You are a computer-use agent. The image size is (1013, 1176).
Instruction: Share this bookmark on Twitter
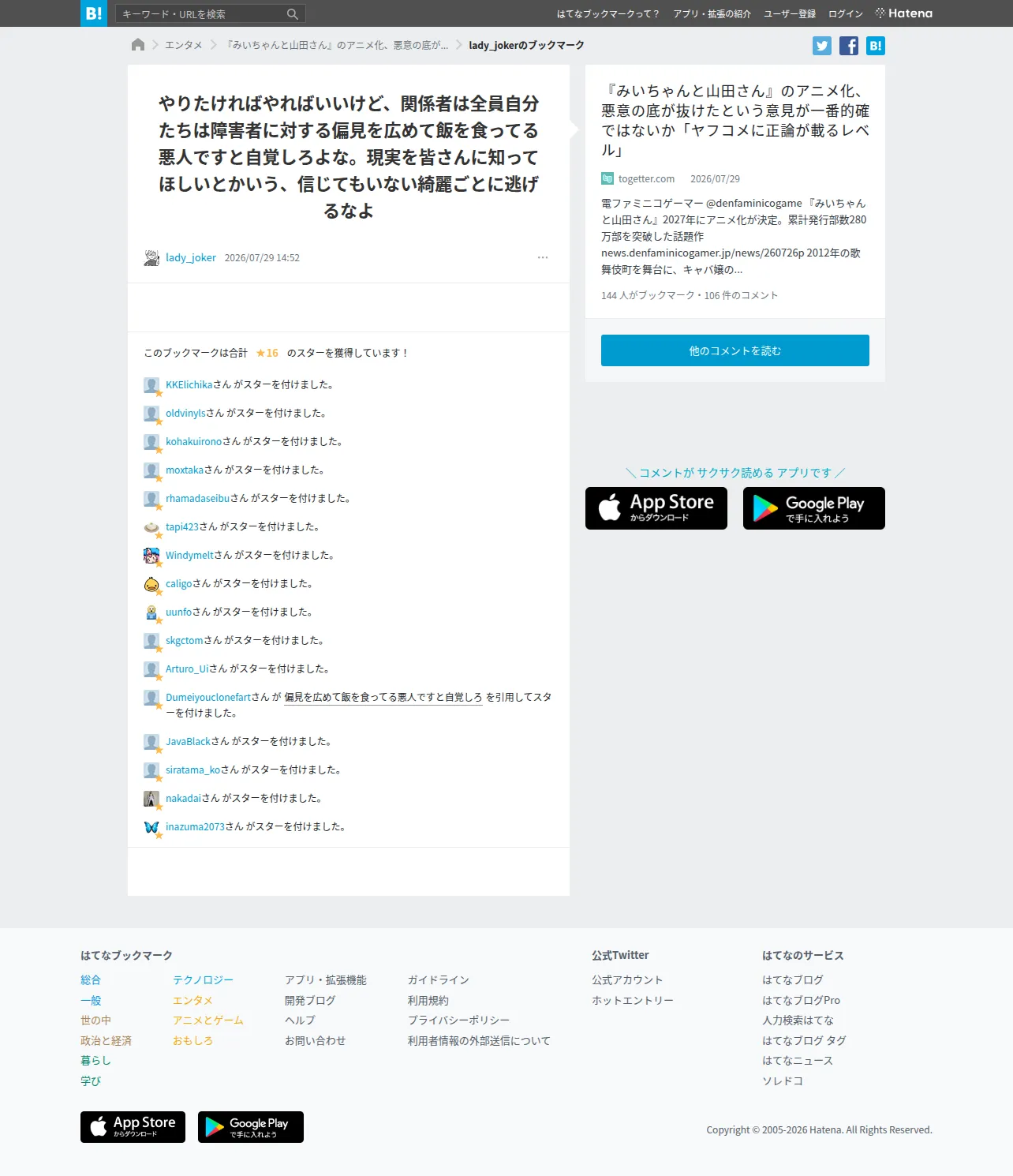tap(822, 46)
